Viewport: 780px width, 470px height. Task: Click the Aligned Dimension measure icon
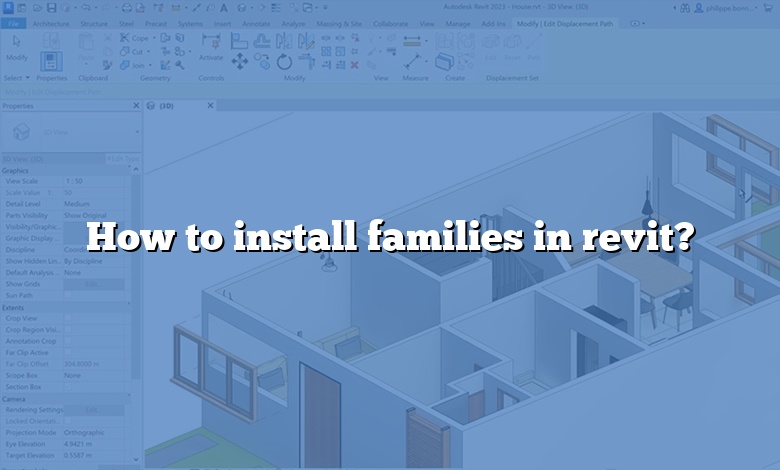tap(412, 41)
